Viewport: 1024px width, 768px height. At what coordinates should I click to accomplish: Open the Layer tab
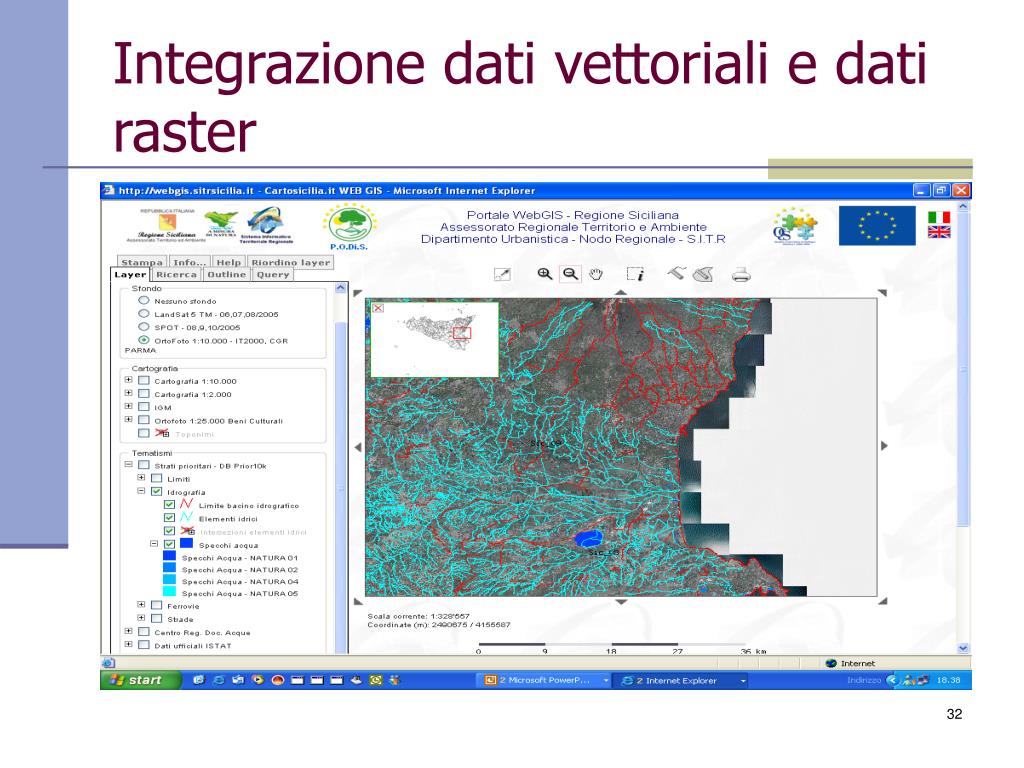pos(130,275)
